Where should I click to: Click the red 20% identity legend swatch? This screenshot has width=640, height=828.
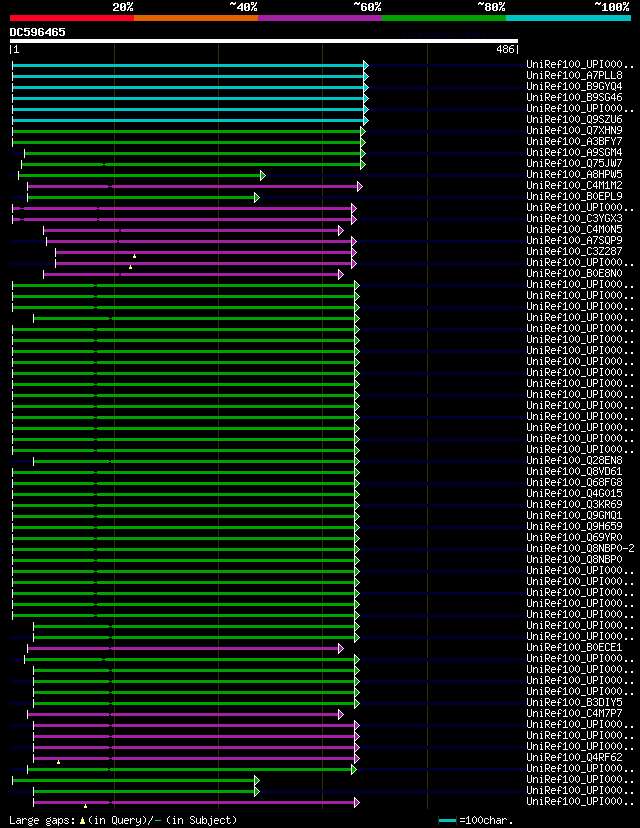tap(72, 18)
